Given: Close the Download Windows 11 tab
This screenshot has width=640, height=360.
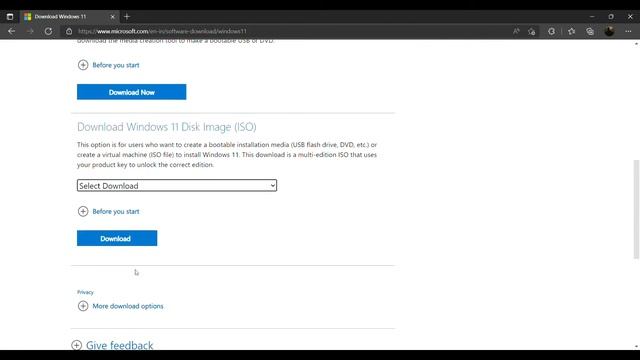Looking at the screenshot, I should click(x=113, y=17).
